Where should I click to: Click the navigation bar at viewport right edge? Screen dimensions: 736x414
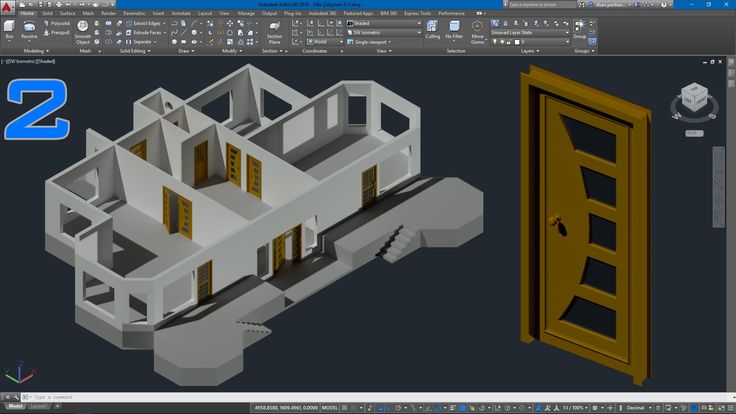pos(719,187)
